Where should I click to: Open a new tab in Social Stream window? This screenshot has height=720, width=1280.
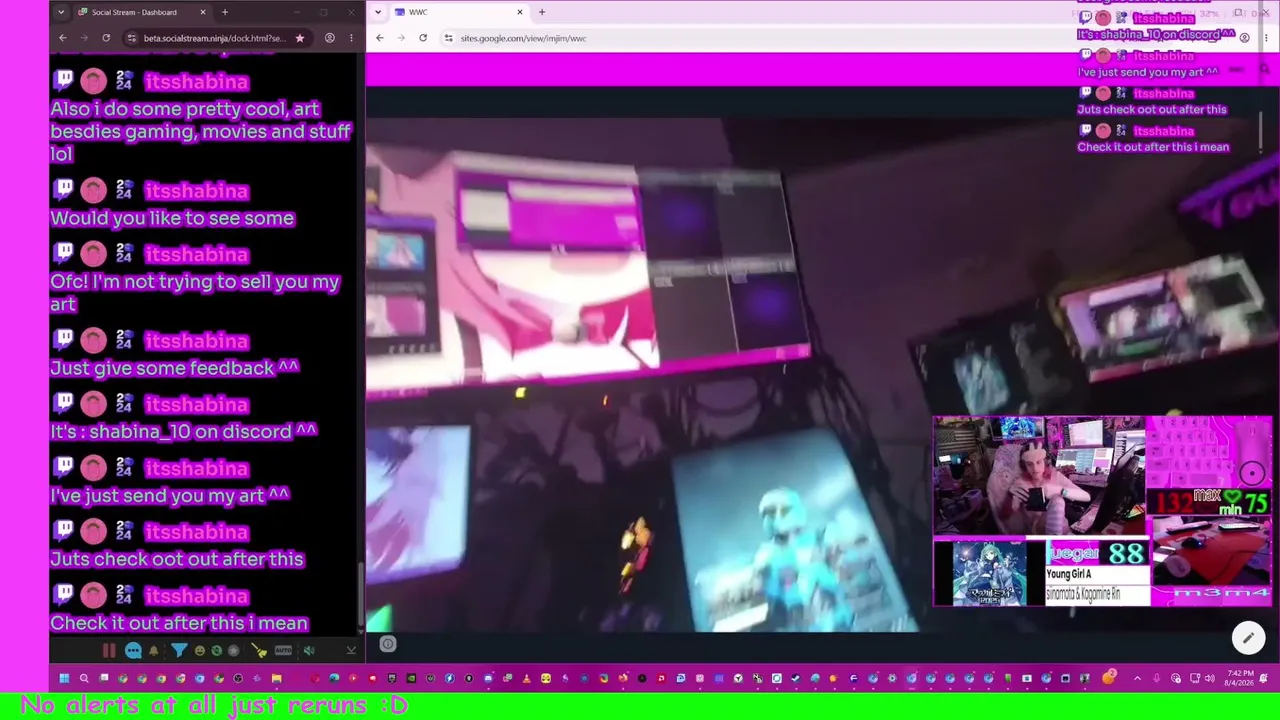click(225, 12)
